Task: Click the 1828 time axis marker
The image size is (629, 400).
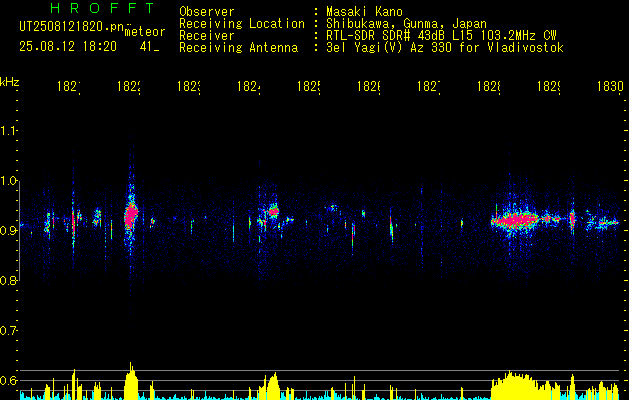Action: tap(489, 86)
